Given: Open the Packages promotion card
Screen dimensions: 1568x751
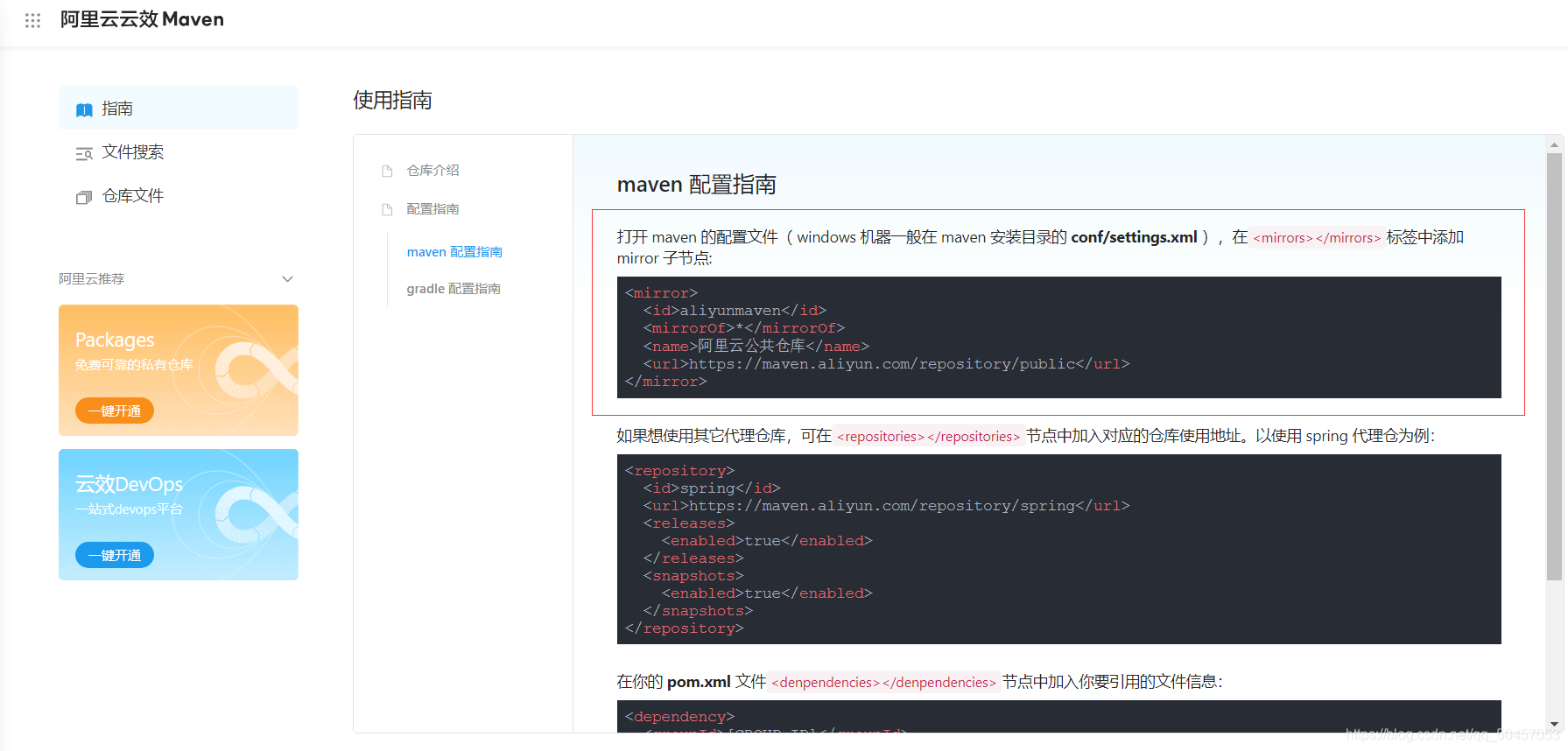Looking at the screenshot, I should tap(179, 370).
